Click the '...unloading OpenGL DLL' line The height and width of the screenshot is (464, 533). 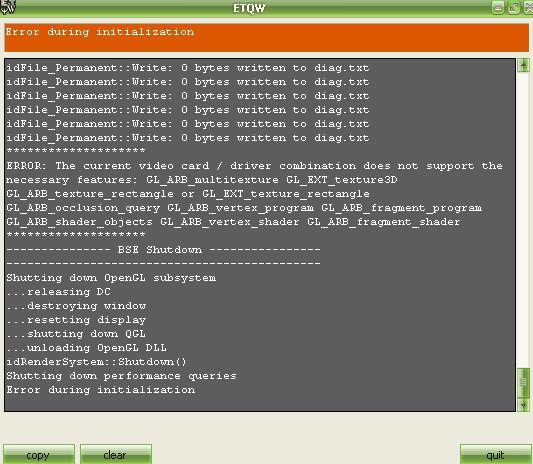coord(86,348)
